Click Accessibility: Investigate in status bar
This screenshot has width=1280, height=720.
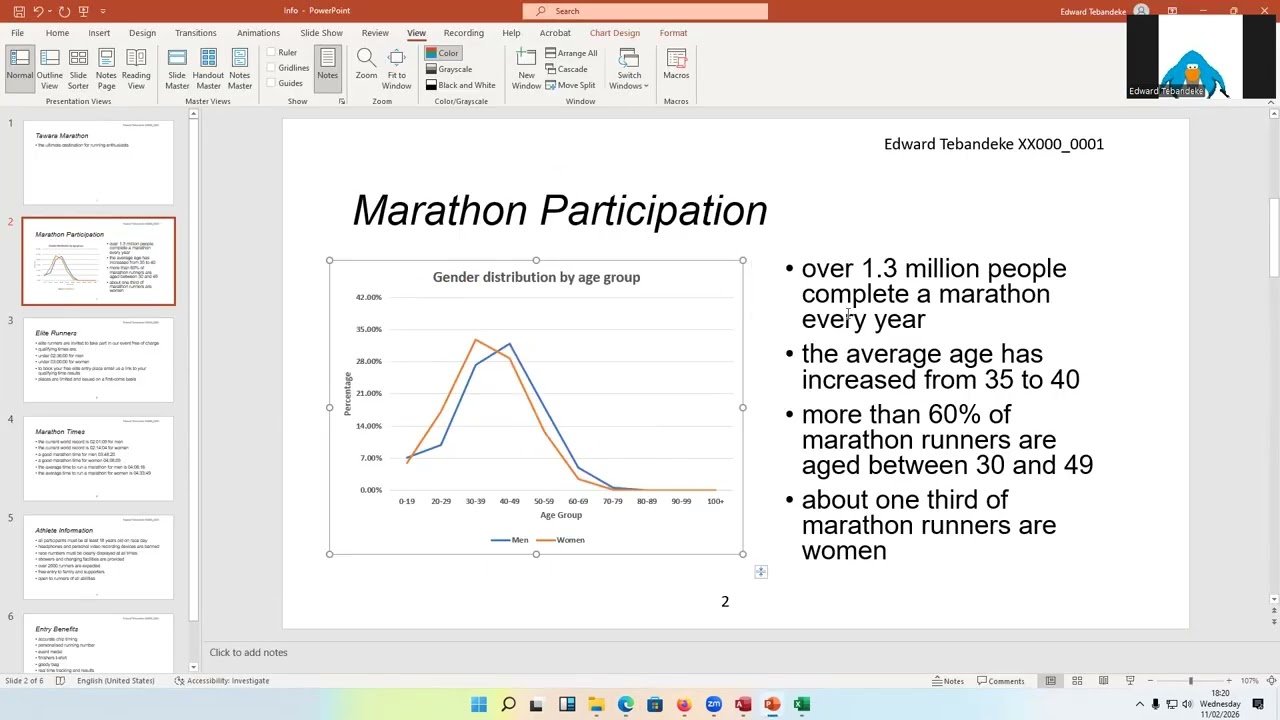(x=222, y=681)
